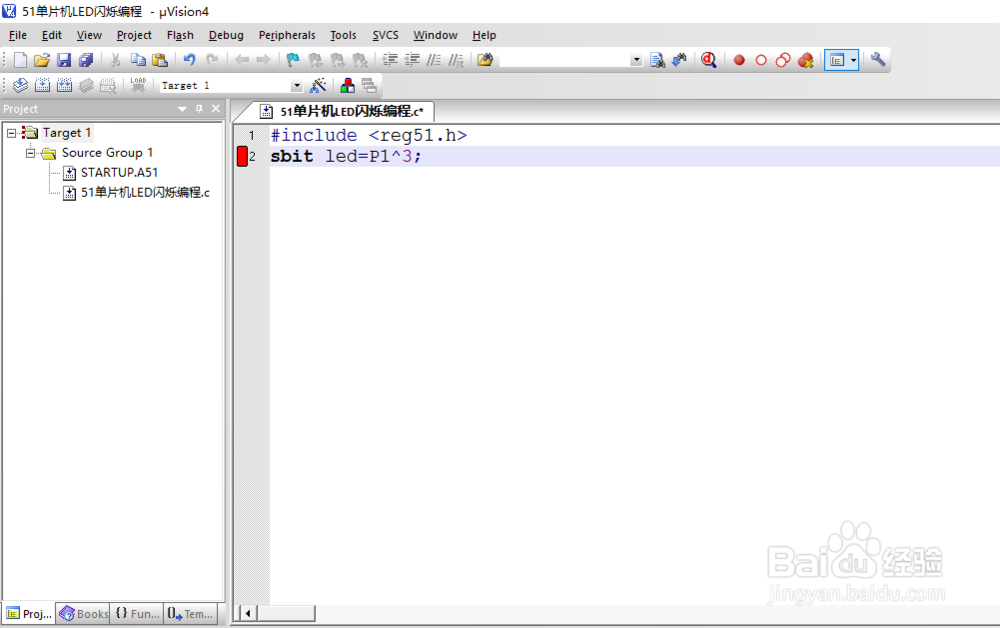Collapse the Source Group 1 node
Image resolution: width=1000 pixels, height=628 pixels.
click(31, 153)
